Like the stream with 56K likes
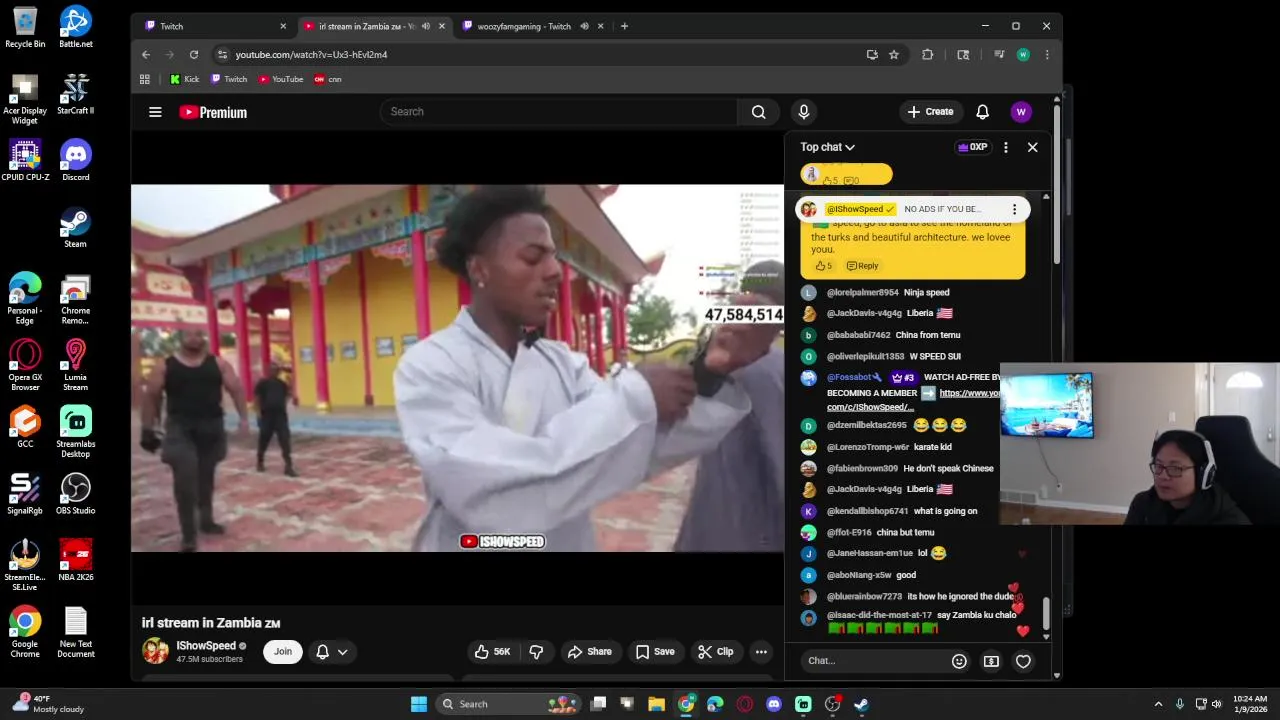 [493, 652]
